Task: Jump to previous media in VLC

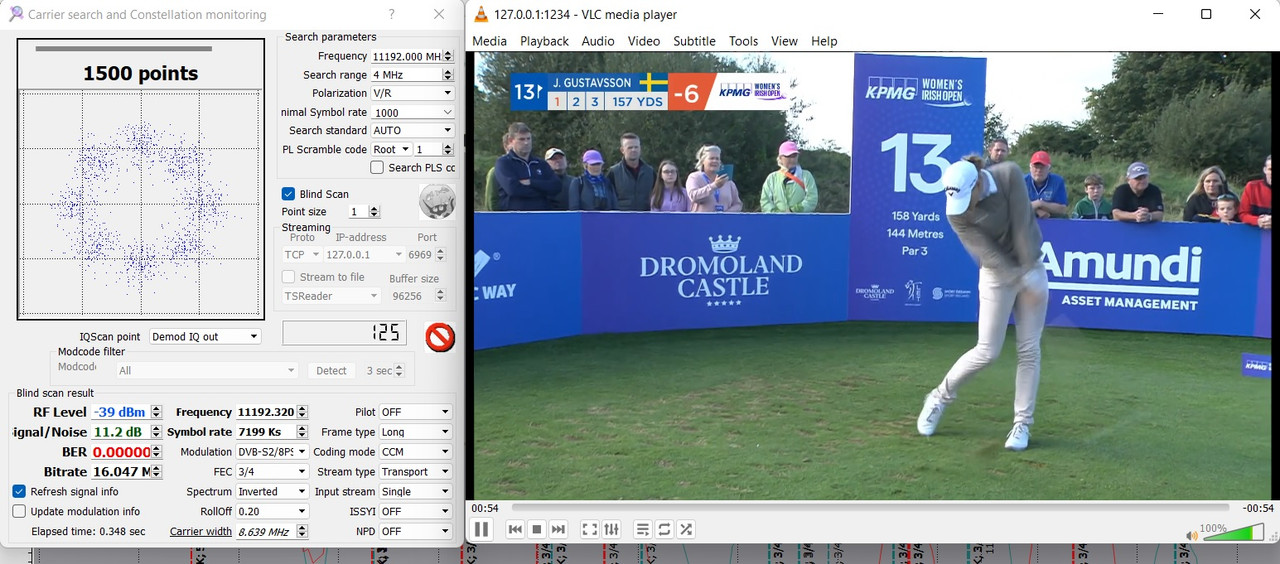Action: pyautogui.click(x=514, y=529)
